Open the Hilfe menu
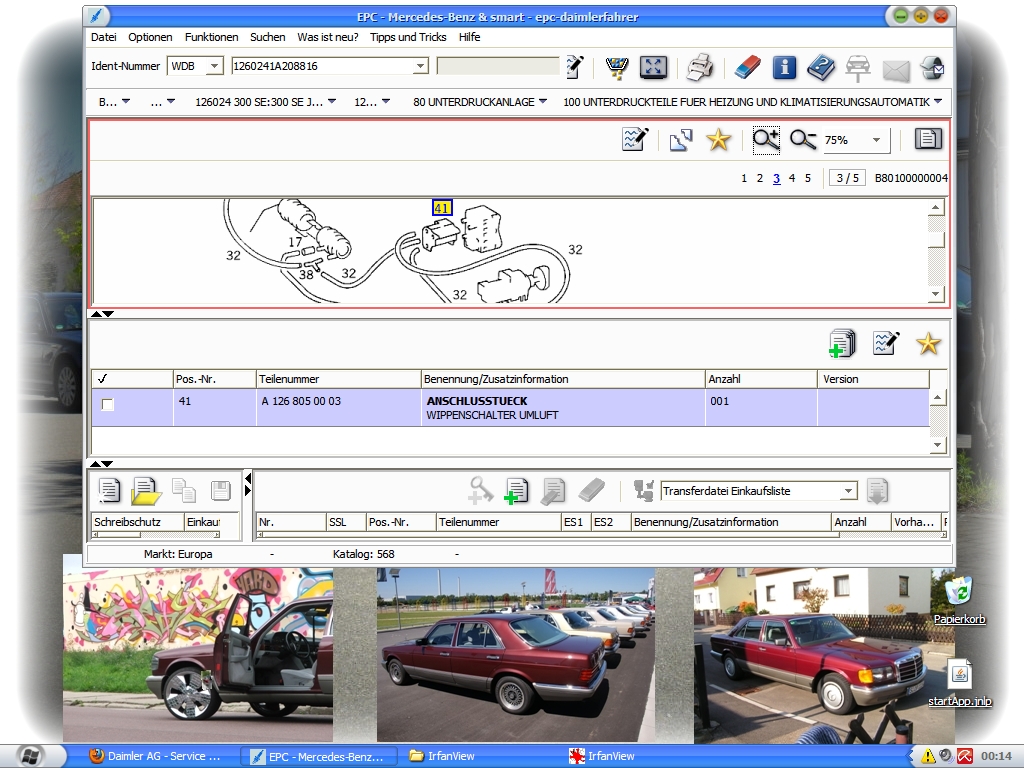This screenshot has width=1024, height=768. click(470, 37)
